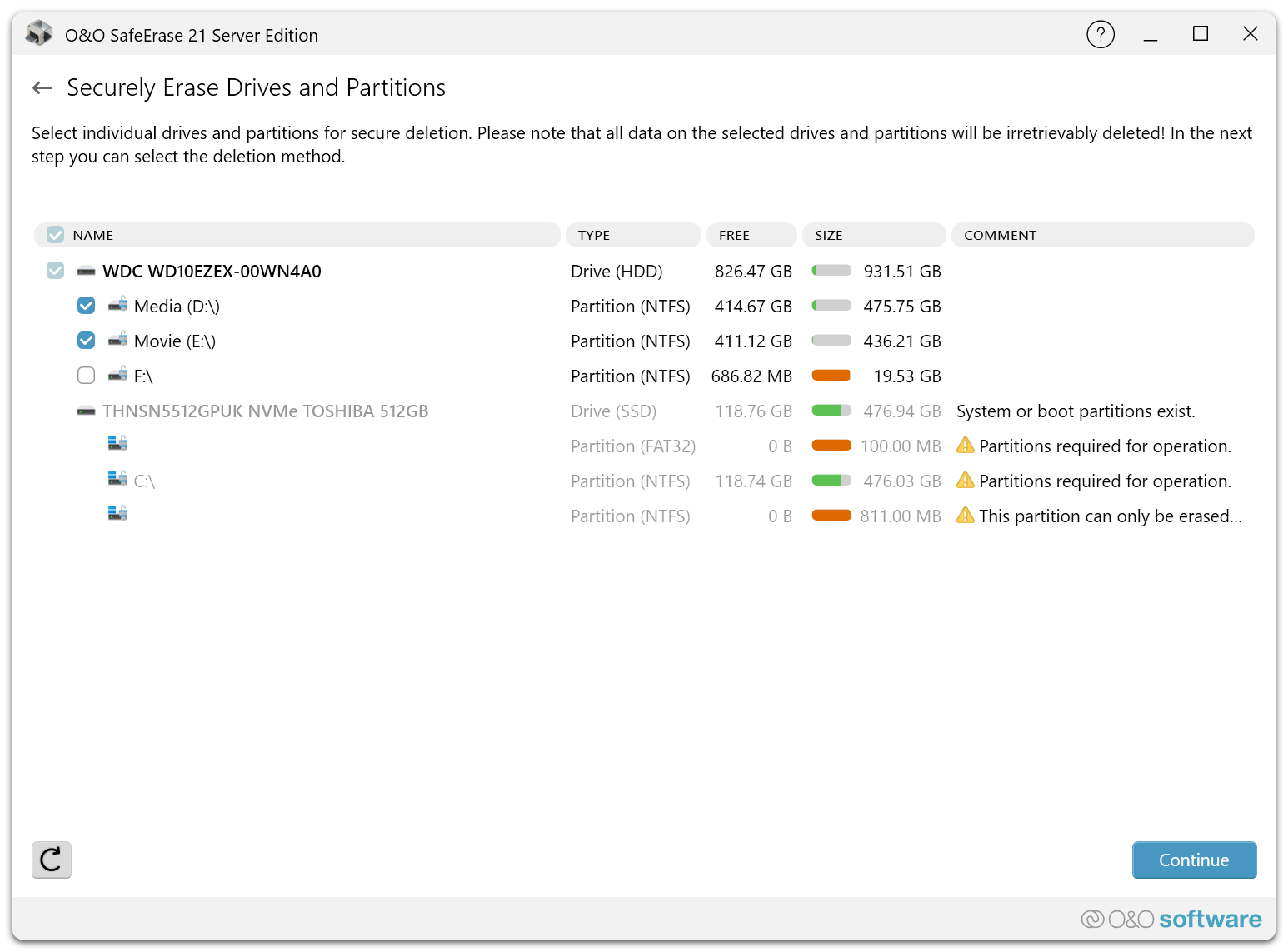Viewport: 1288px width, 952px height.
Task: Click the '414.67 GB' free space value
Action: pos(753,307)
